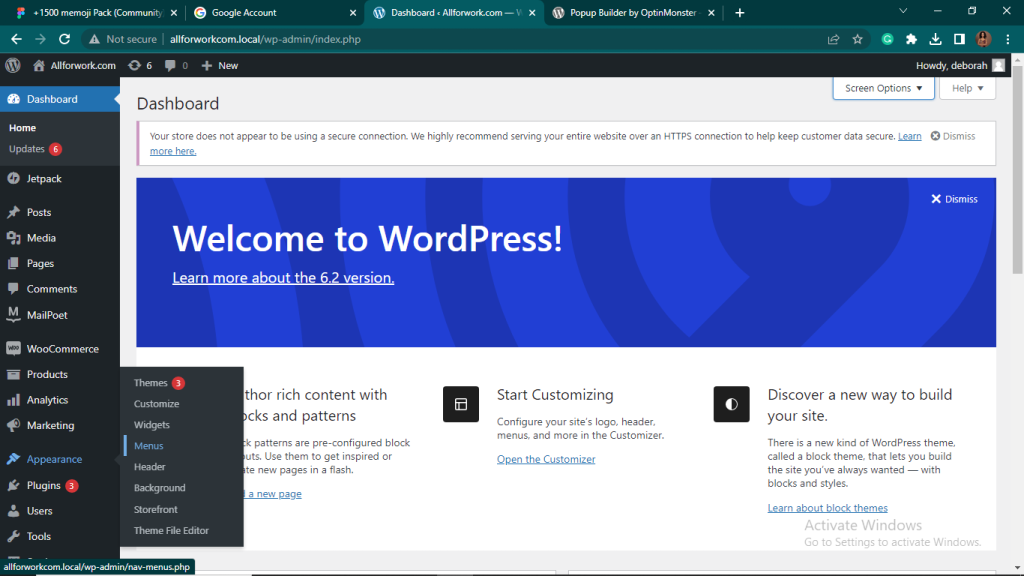Click the Not secure site info indicator

point(123,39)
